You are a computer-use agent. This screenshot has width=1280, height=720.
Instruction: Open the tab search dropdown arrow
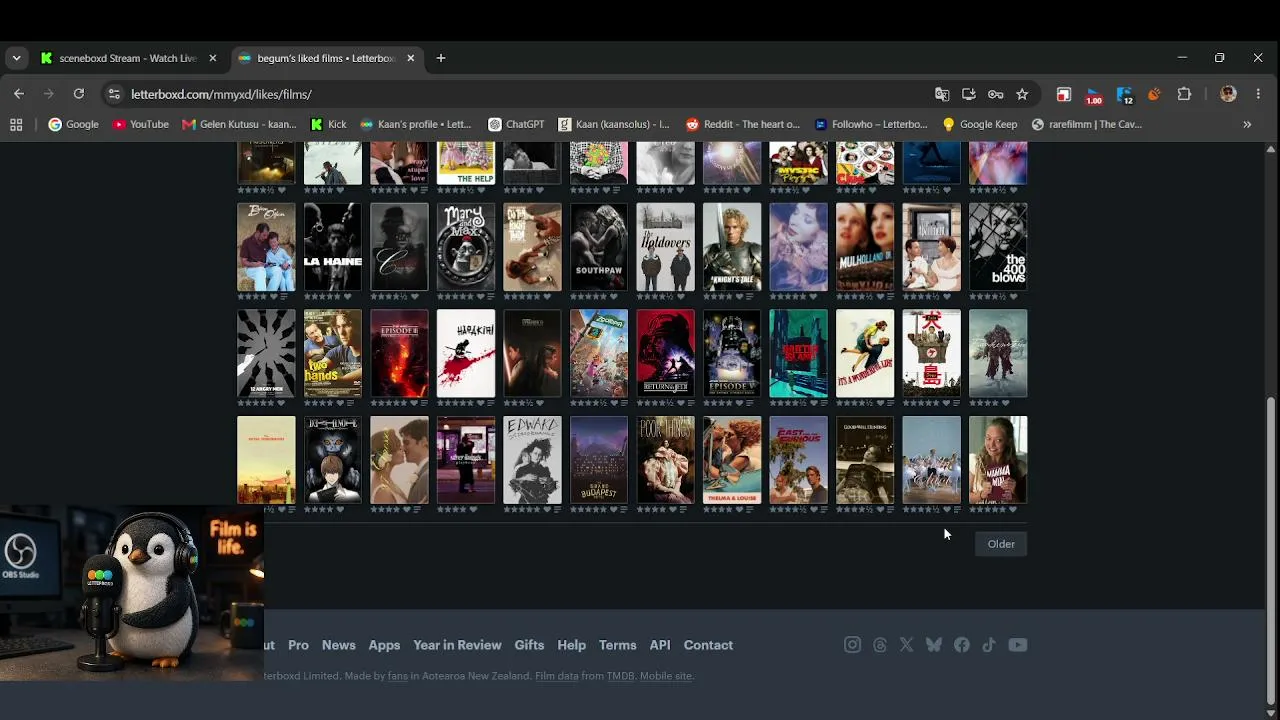tap(16, 58)
